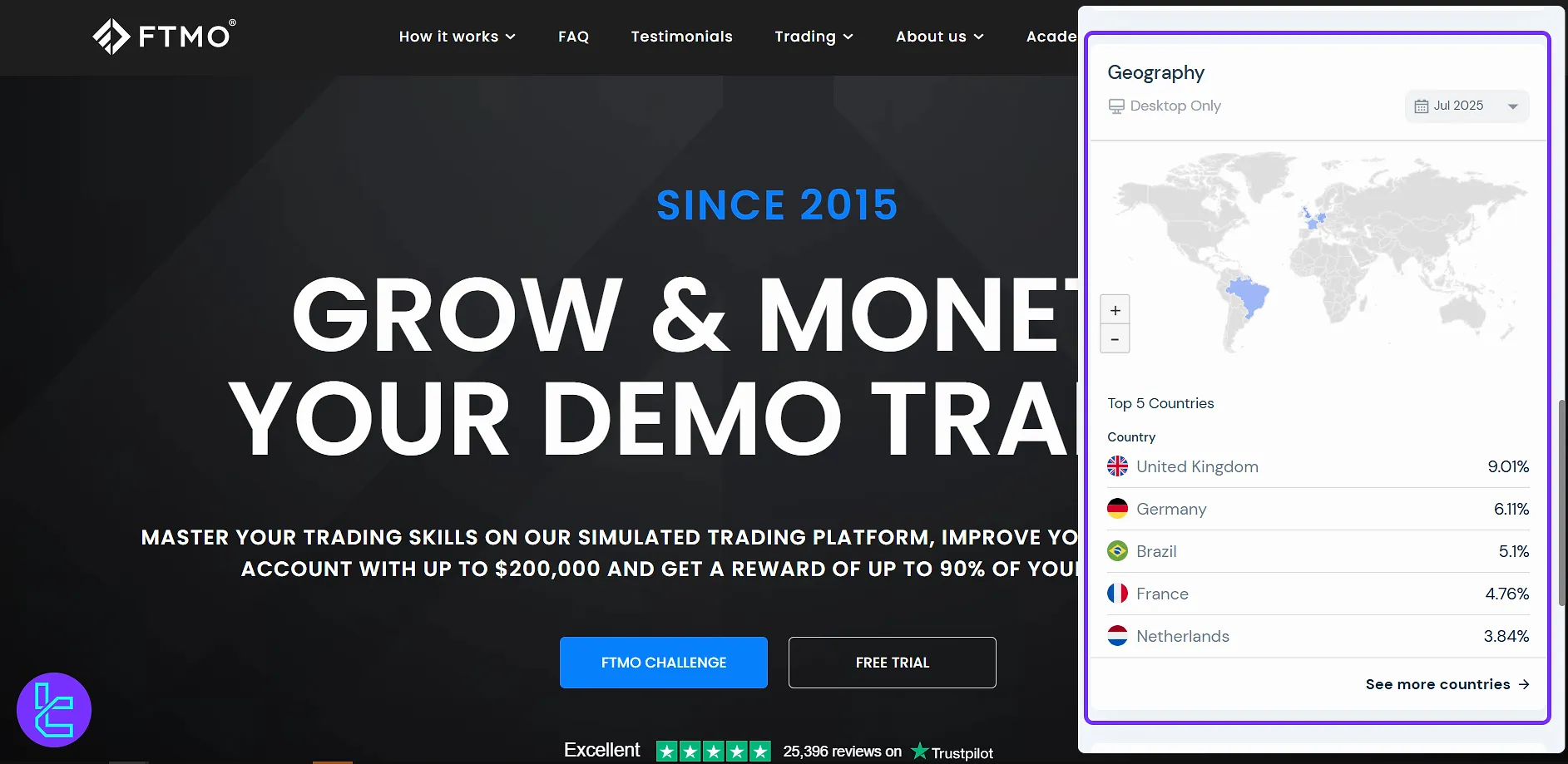Click the France flag icon
Image resolution: width=1568 pixels, height=764 pixels.
[1117, 594]
